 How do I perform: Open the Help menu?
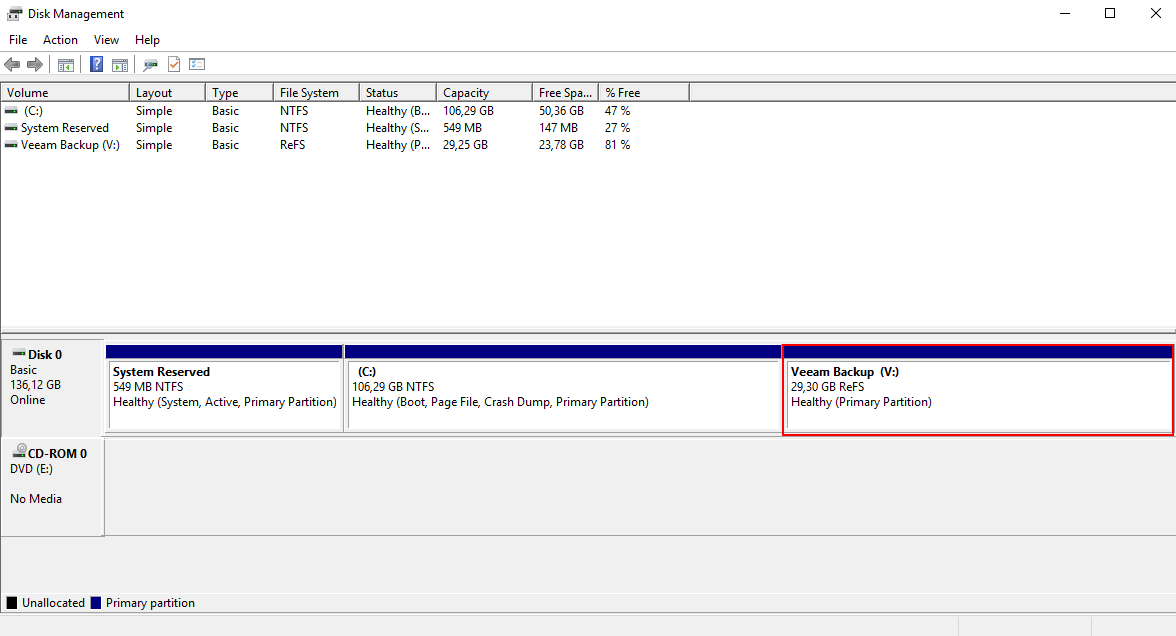pos(147,39)
